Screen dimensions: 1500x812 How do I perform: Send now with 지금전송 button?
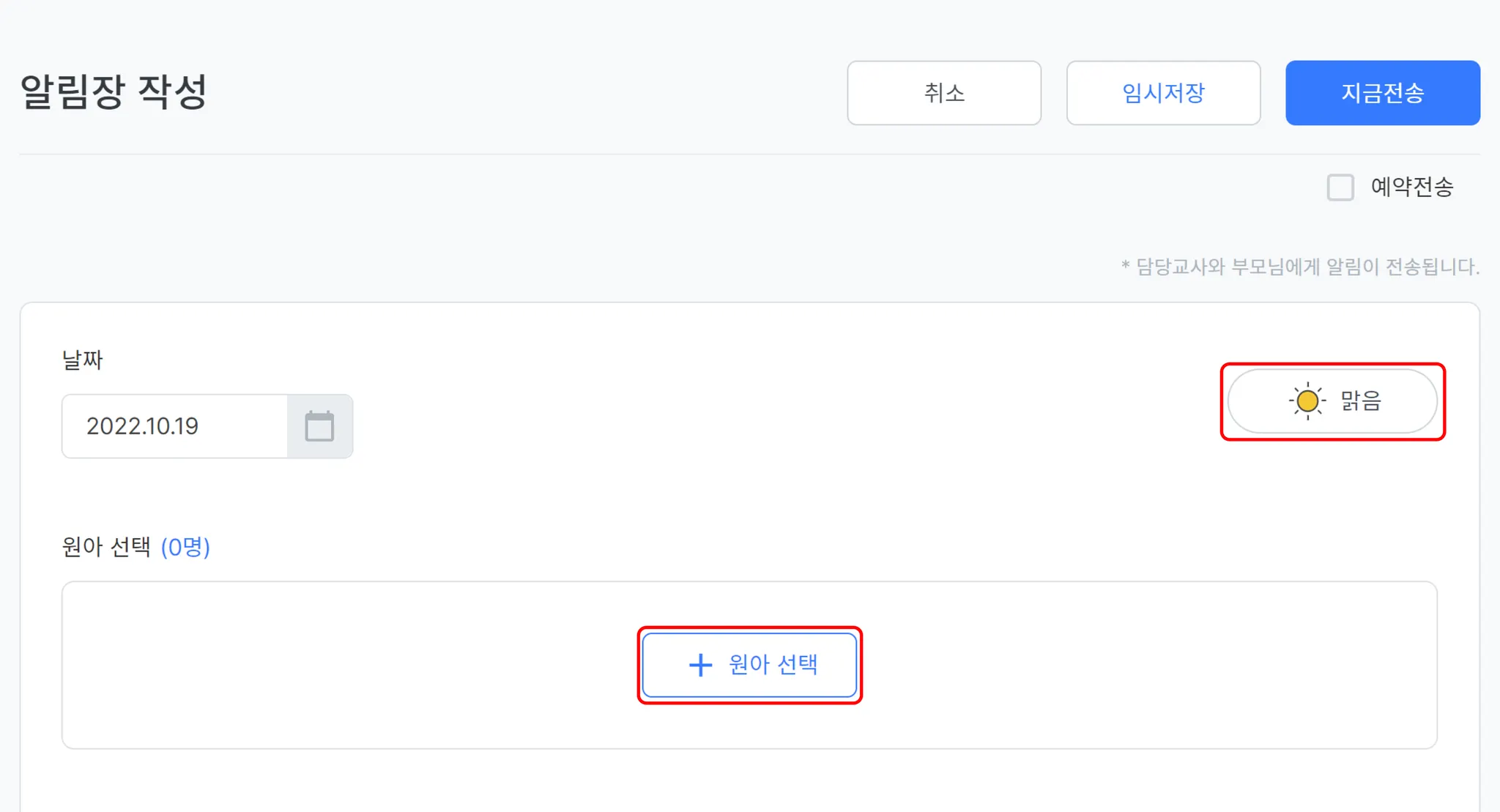pos(1382,93)
